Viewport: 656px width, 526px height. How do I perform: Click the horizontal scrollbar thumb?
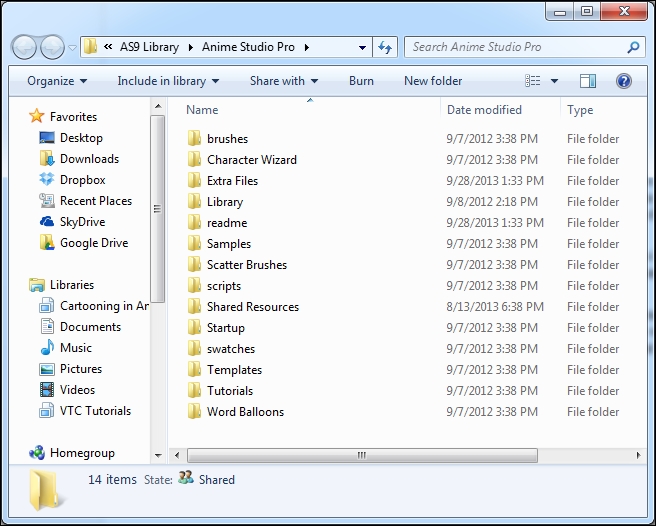(362, 455)
